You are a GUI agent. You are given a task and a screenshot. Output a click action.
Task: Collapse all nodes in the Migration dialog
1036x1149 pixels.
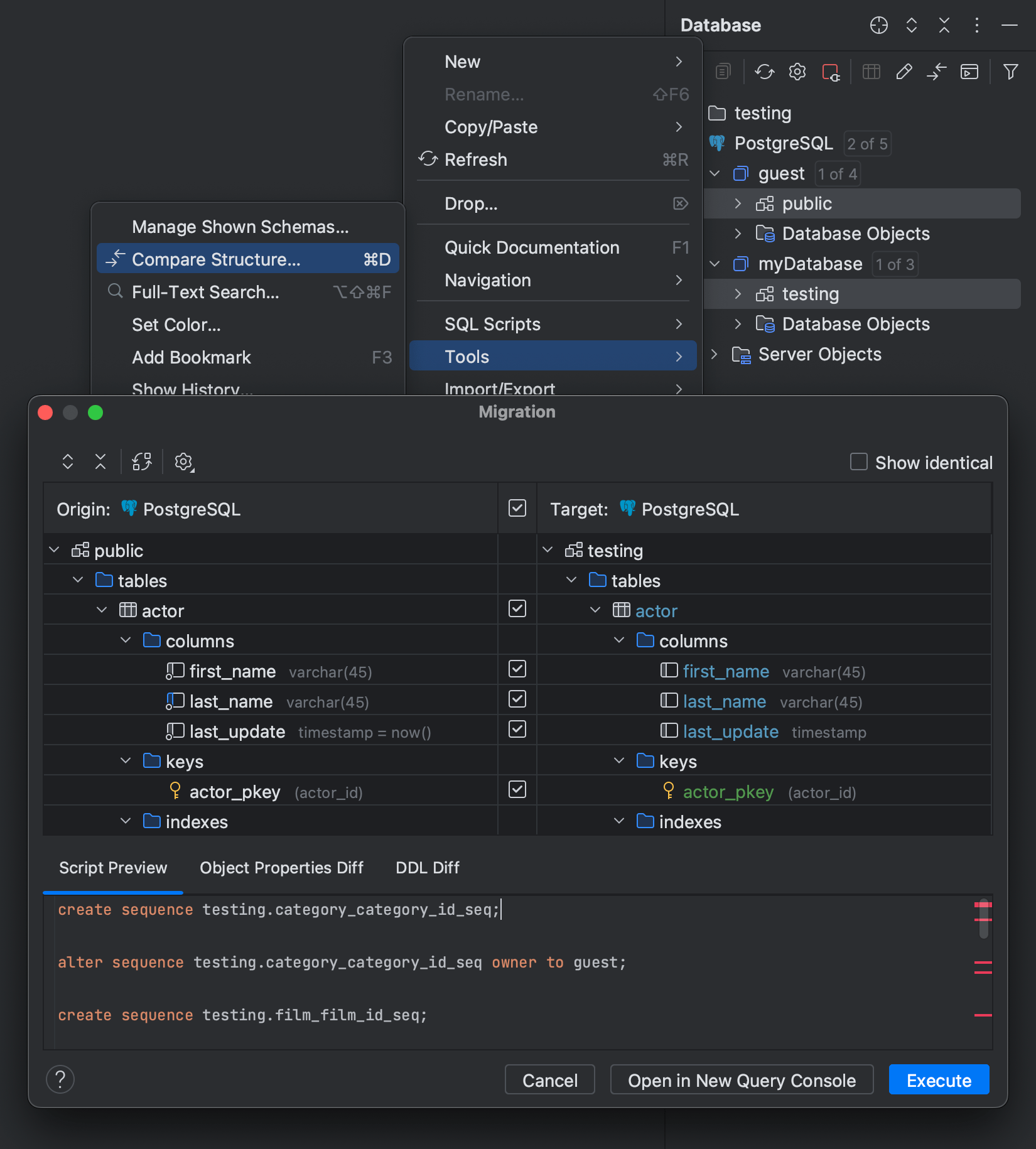tap(100, 461)
